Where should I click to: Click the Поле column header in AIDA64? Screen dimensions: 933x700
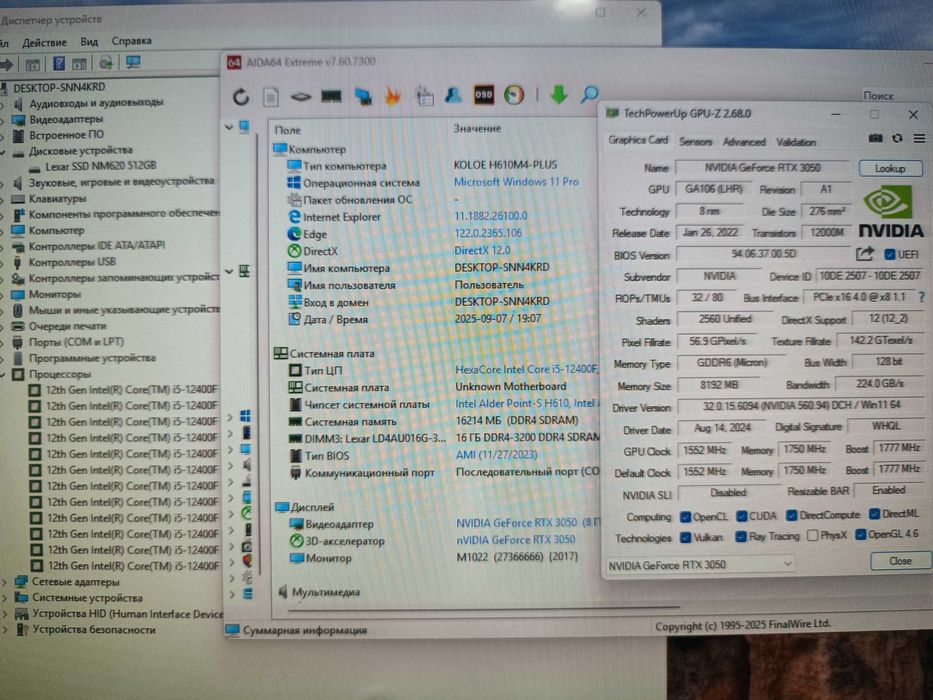287,130
